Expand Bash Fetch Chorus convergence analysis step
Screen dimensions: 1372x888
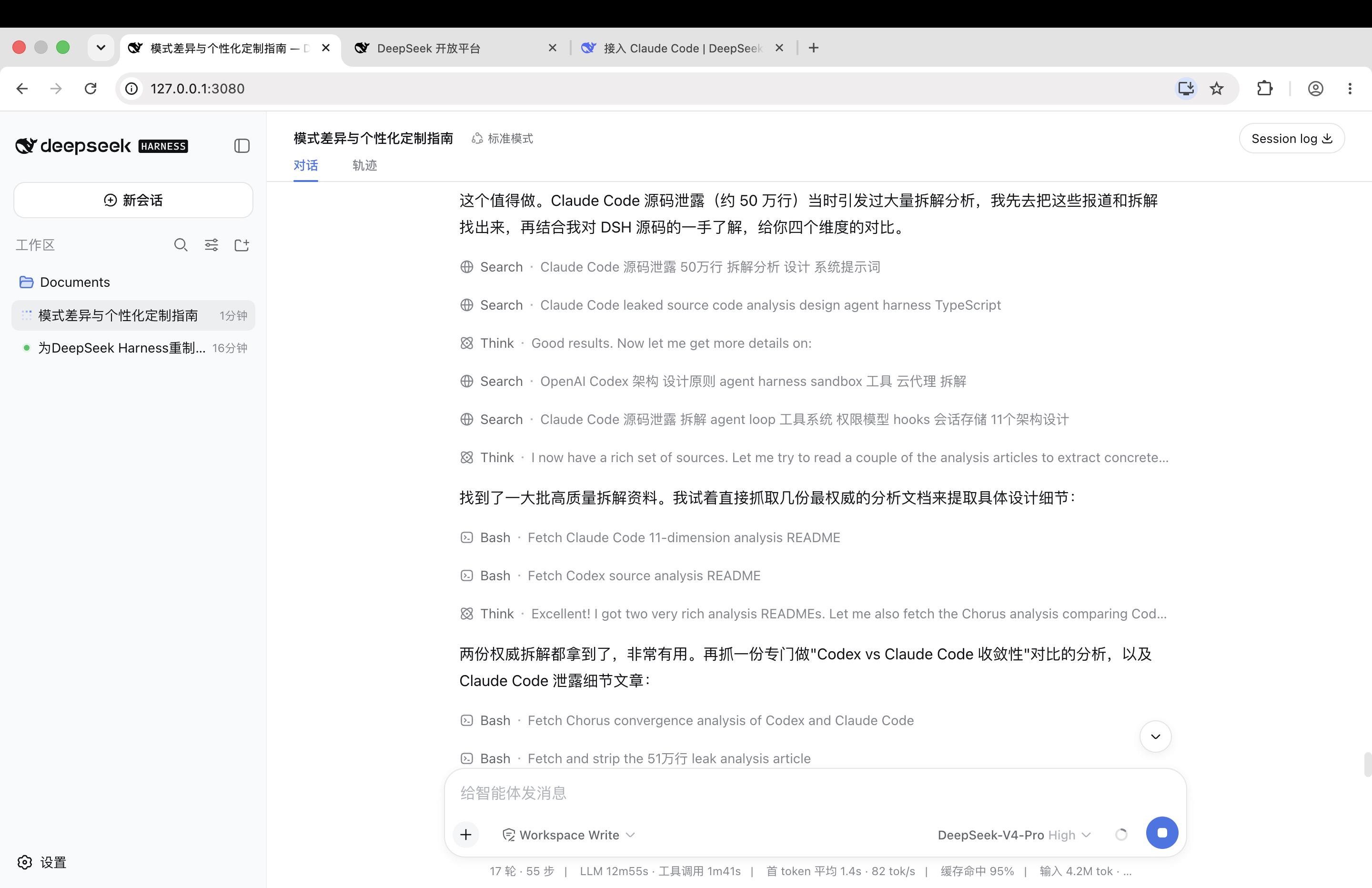[686, 720]
